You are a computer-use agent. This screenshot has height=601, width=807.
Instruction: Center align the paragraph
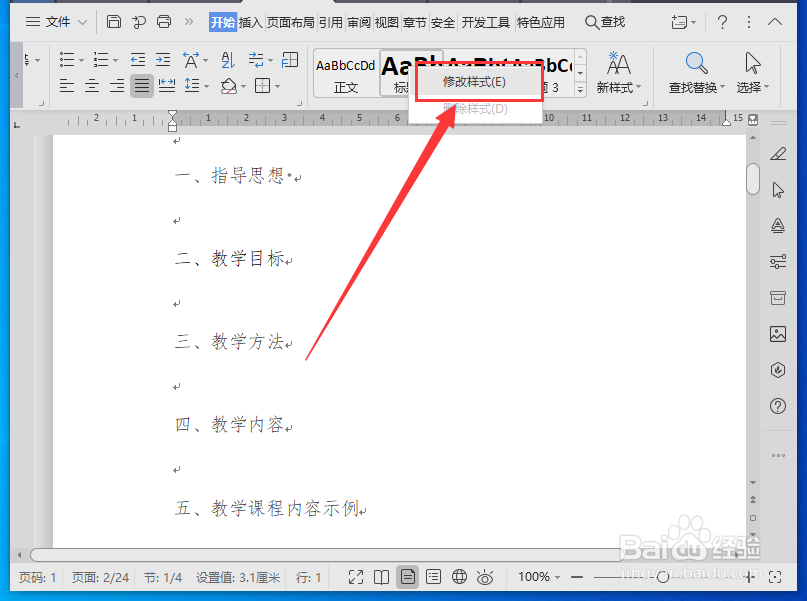click(92, 85)
